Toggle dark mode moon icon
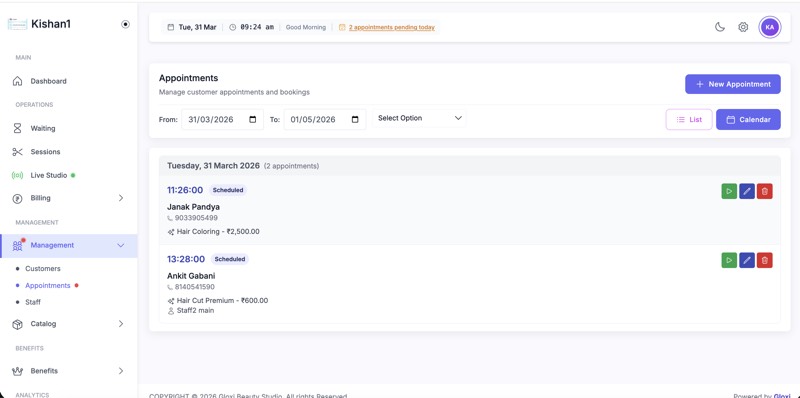Screen dimensions: 800x398 [719, 27]
